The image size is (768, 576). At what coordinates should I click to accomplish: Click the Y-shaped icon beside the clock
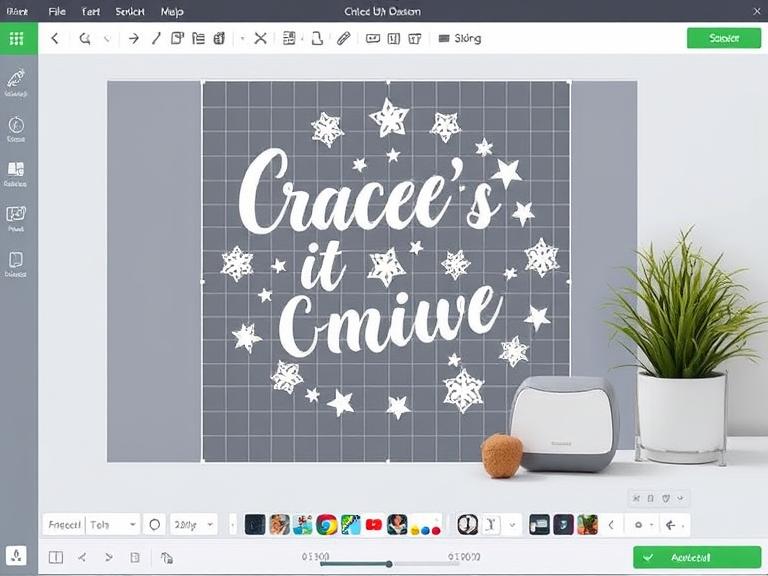pyautogui.click(x=491, y=525)
